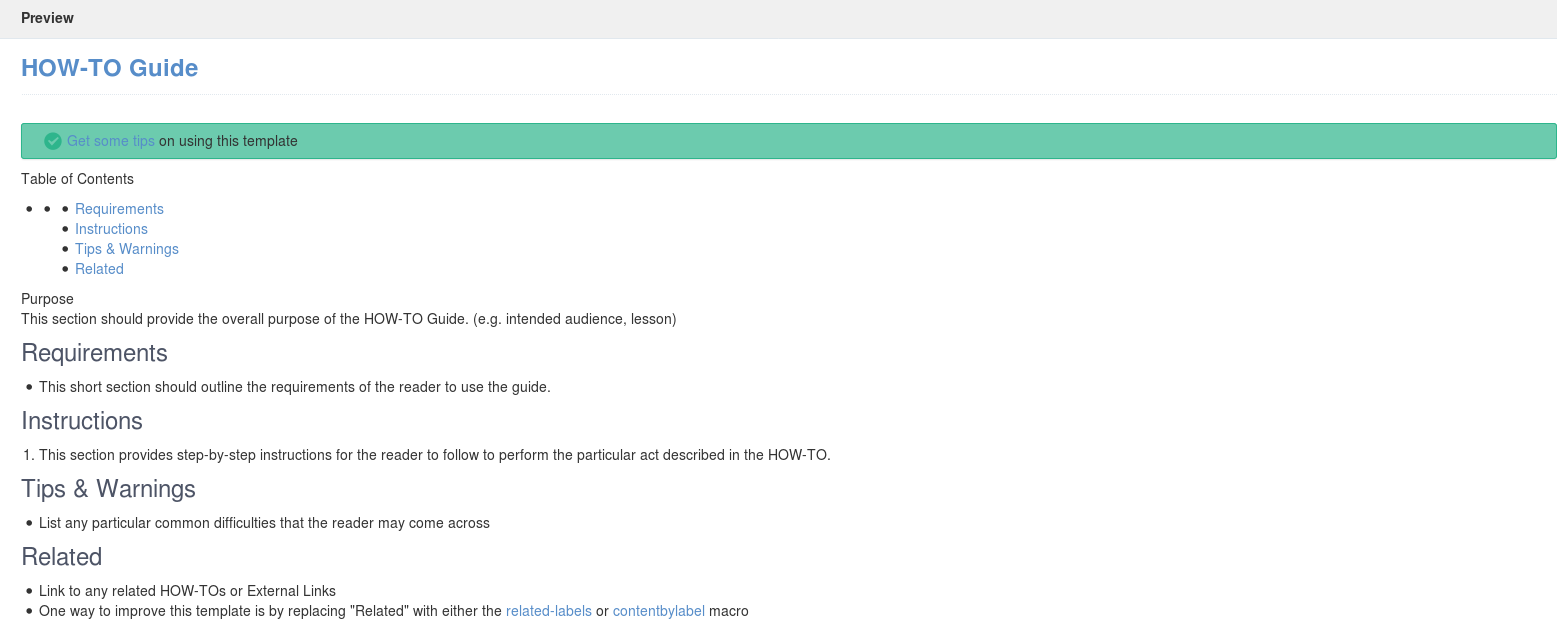Click the Requirements section heading

(x=94, y=353)
